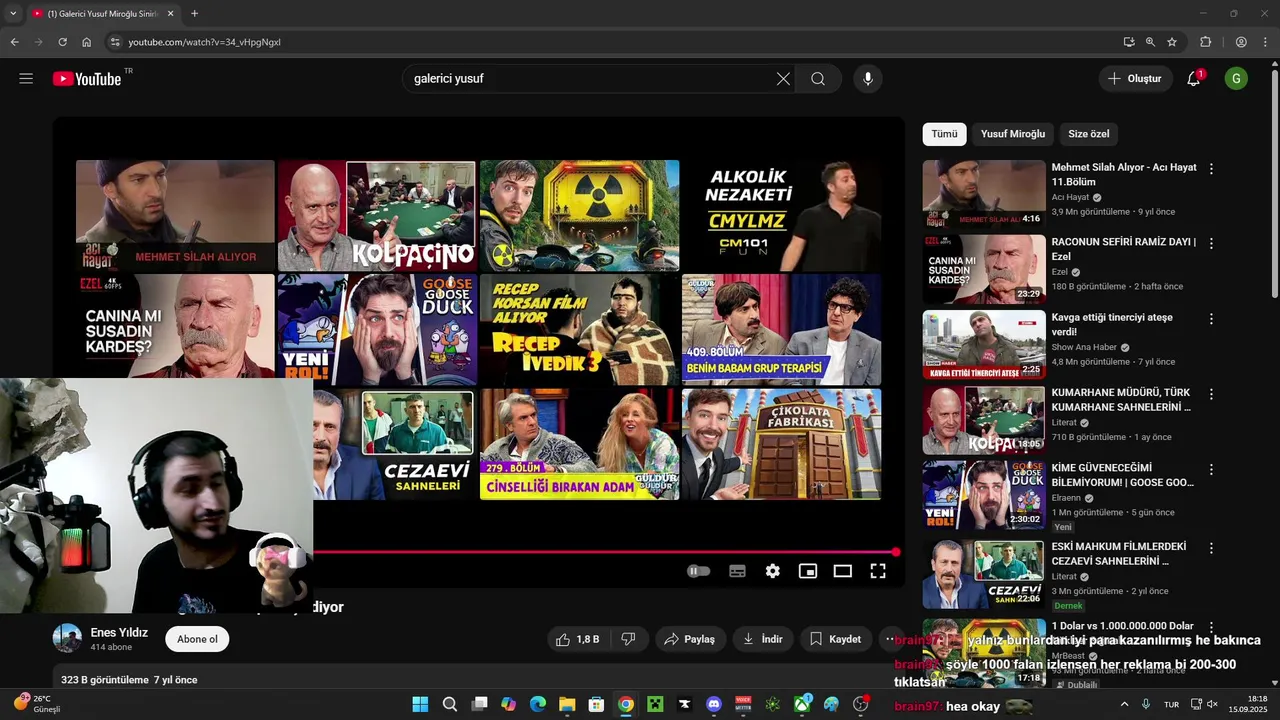Select the Size özel filter chip
The image size is (1280, 720).
(x=1088, y=134)
